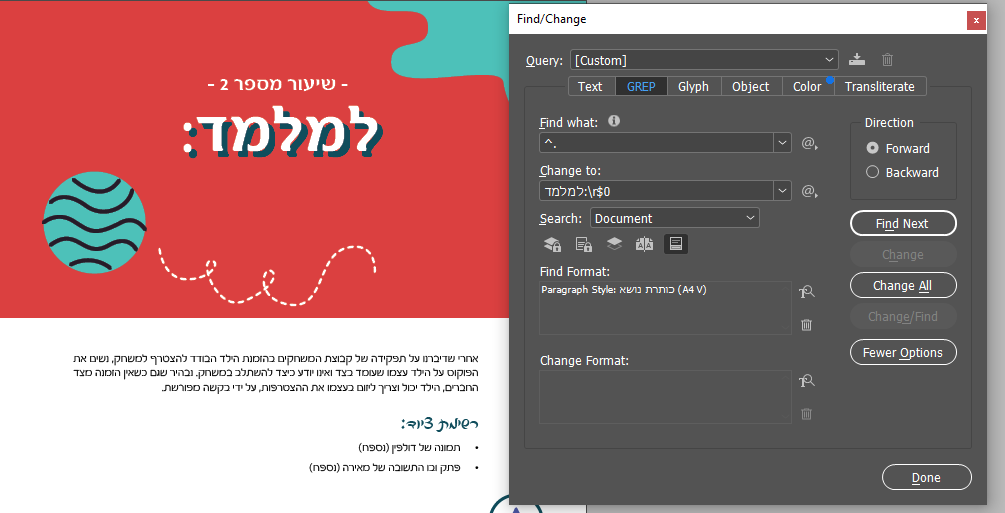Image resolution: width=1005 pixels, height=513 pixels.
Task: Click the Change/Find button
Action: click(x=902, y=316)
